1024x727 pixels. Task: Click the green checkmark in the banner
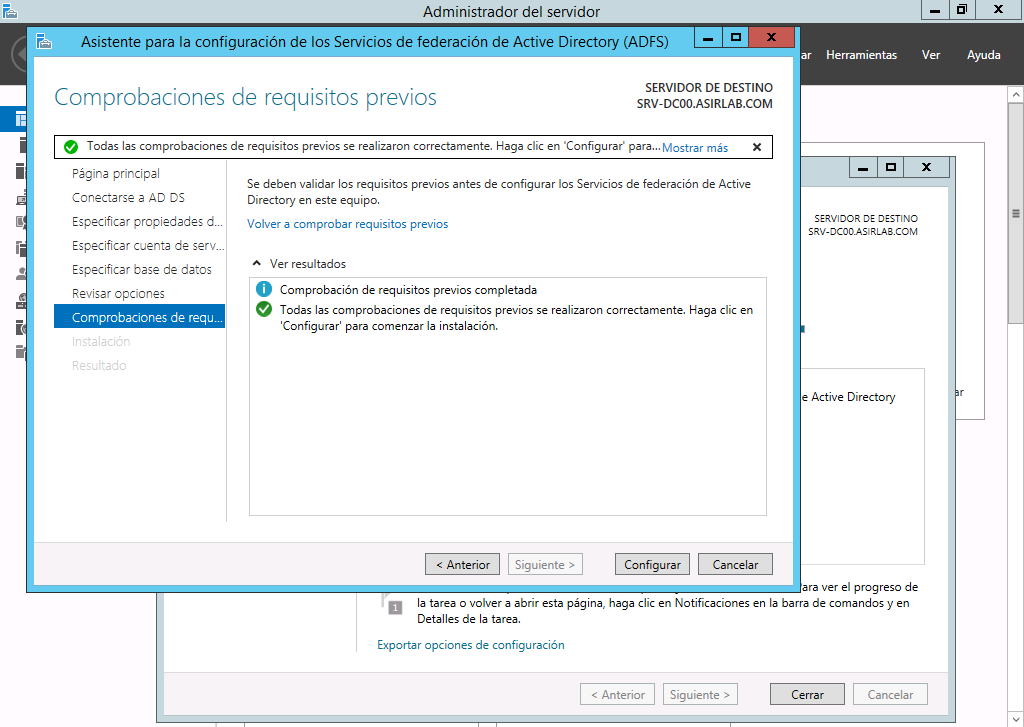71,147
